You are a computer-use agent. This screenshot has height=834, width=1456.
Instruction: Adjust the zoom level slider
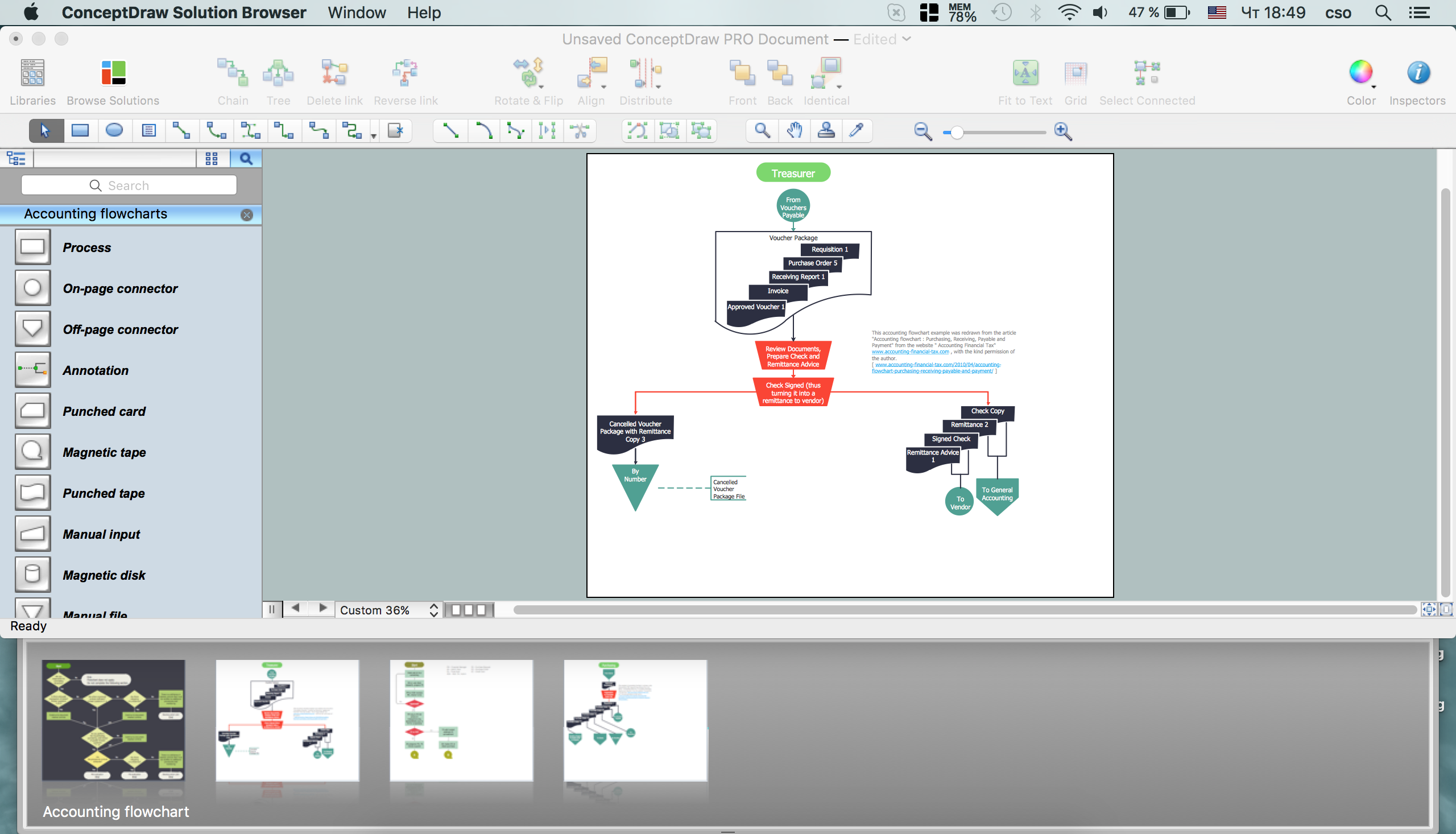pos(956,133)
